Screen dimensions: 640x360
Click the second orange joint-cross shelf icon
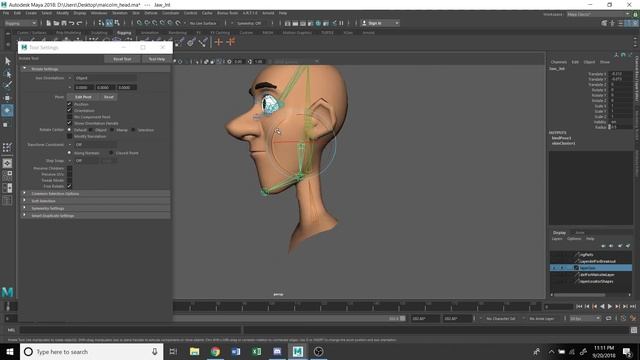231,42
